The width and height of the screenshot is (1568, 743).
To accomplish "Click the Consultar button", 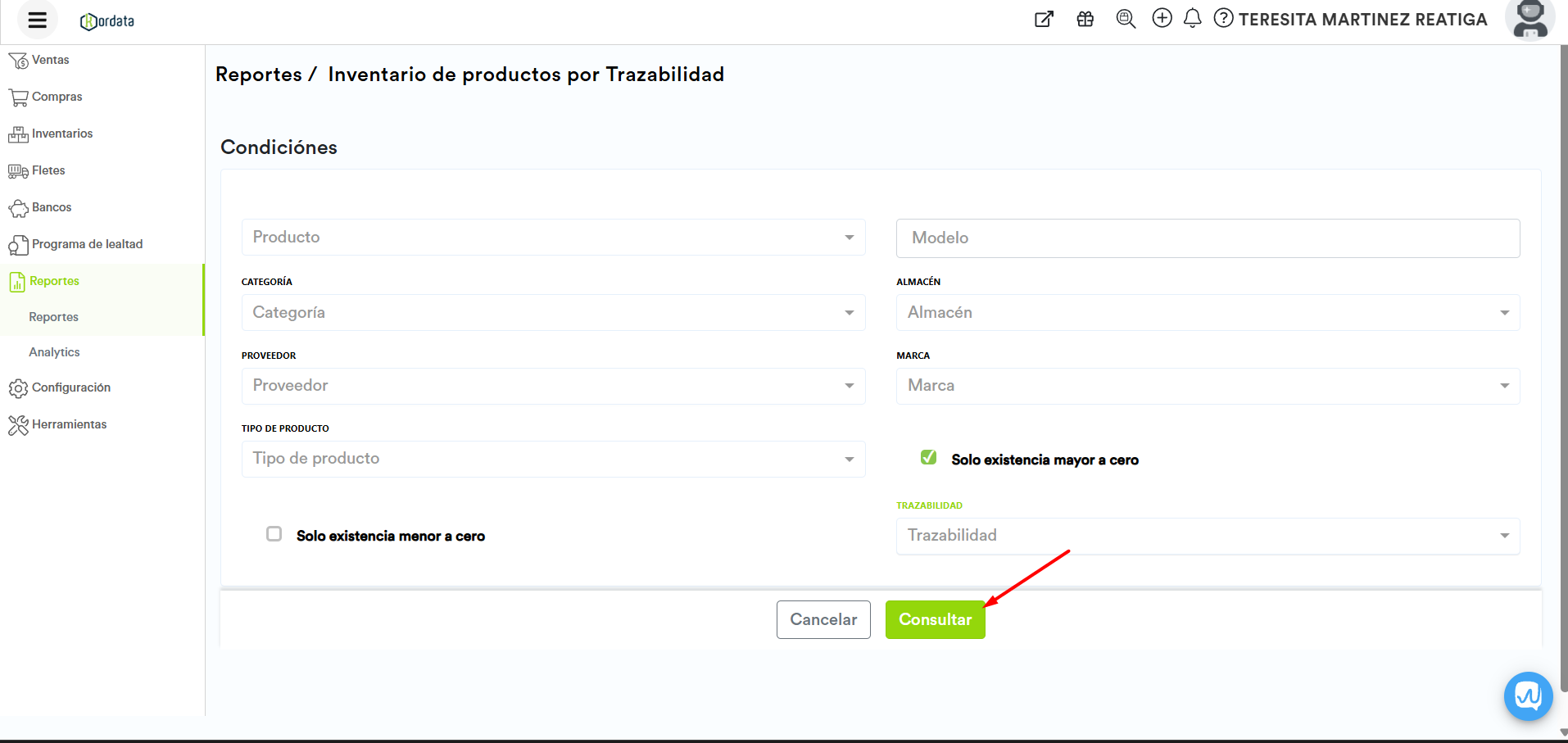I will tap(935, 619).
